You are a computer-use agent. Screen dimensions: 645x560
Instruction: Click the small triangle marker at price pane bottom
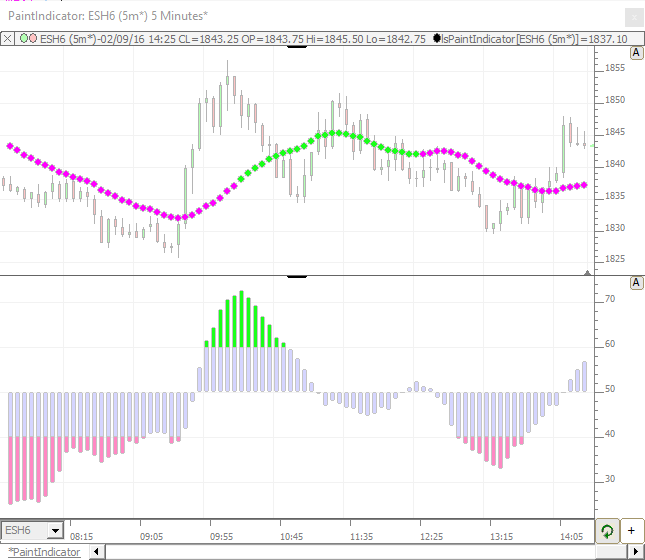[587, 273]
